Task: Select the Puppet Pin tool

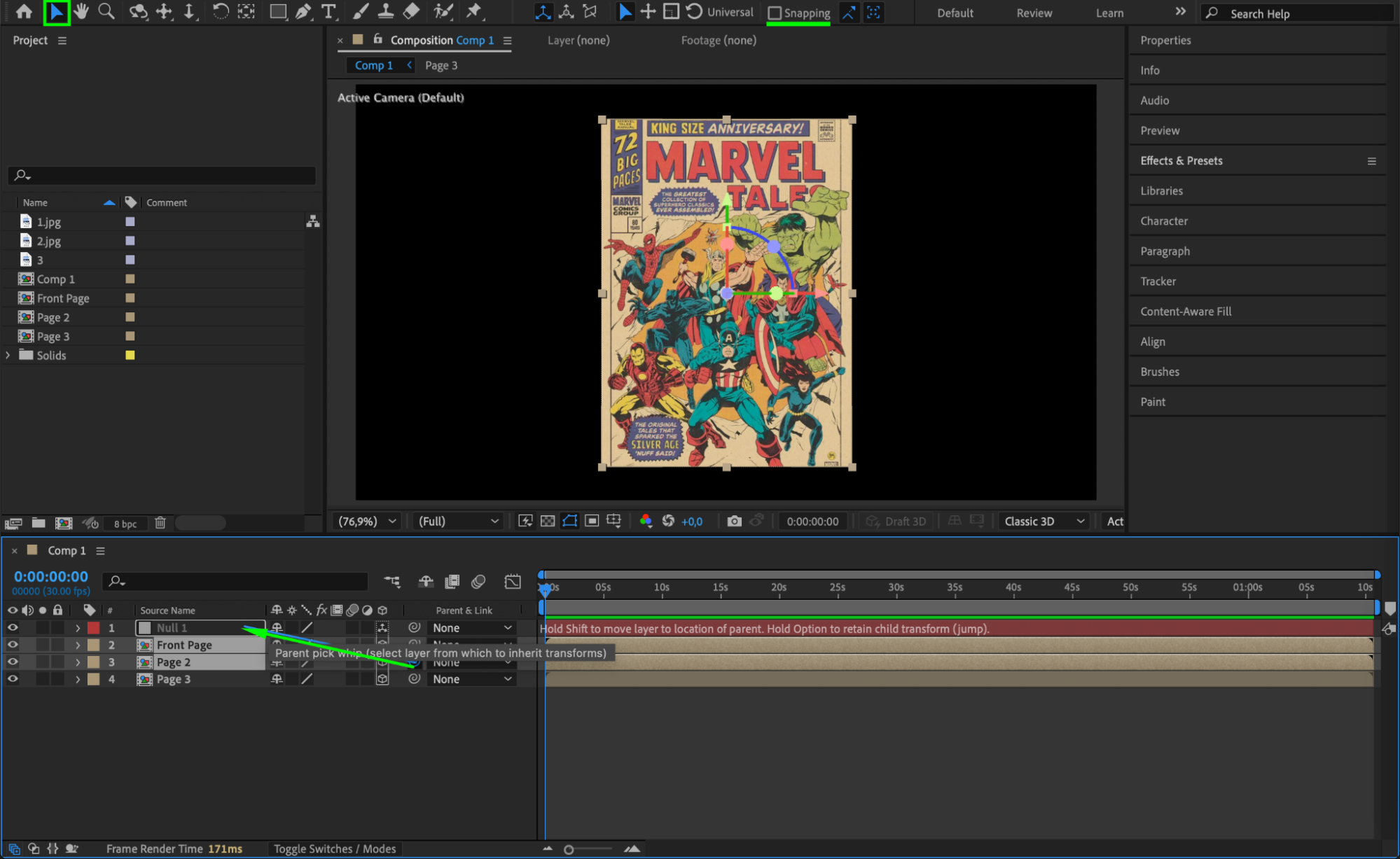Action: point(474,11)
